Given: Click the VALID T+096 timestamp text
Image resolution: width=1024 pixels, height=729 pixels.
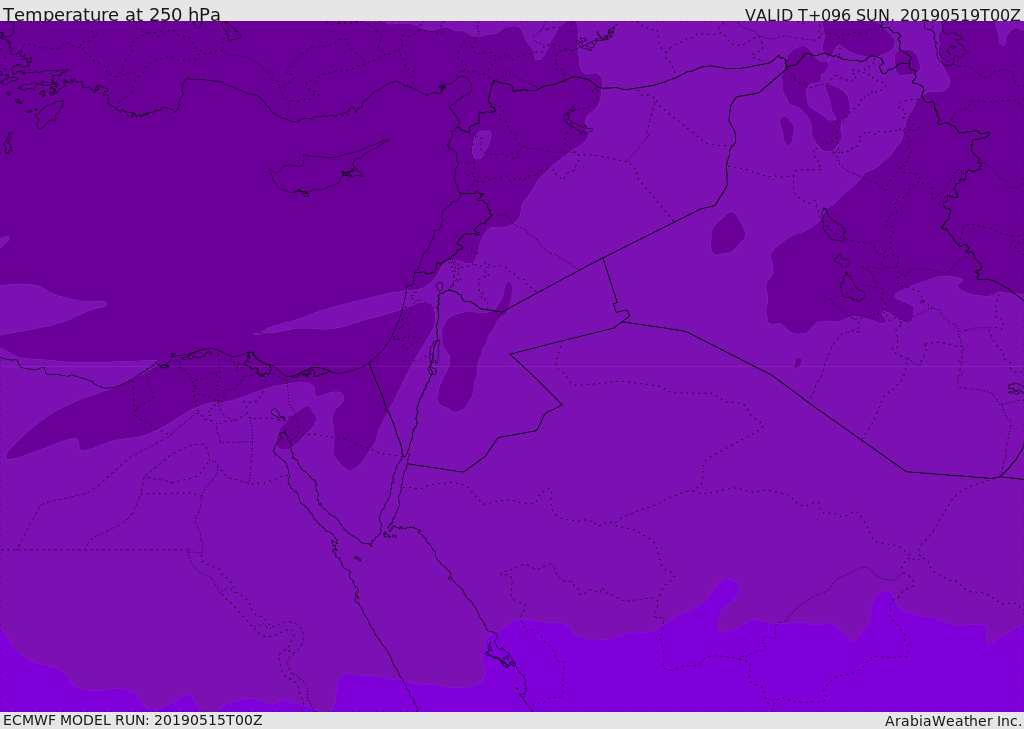Looking at the screenshot, I should point(882,15).
